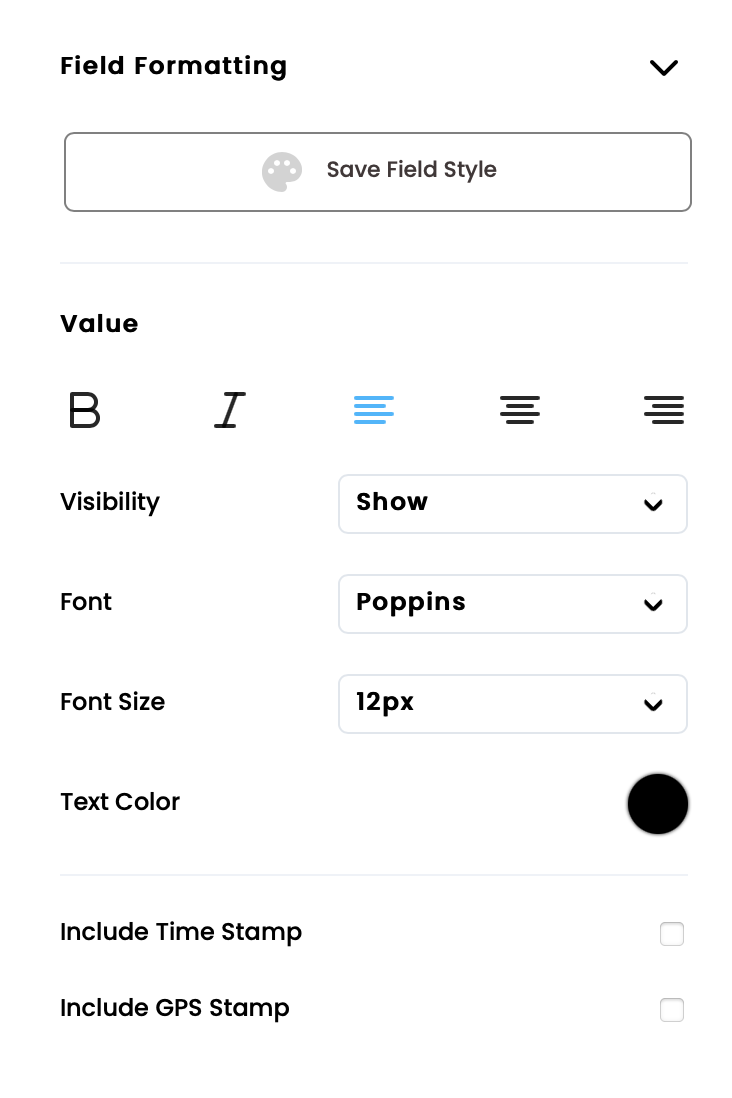Open the Font dropdown showing Poppins
Viewport: 732px width, 1098px height.
(x=512, y=604)
